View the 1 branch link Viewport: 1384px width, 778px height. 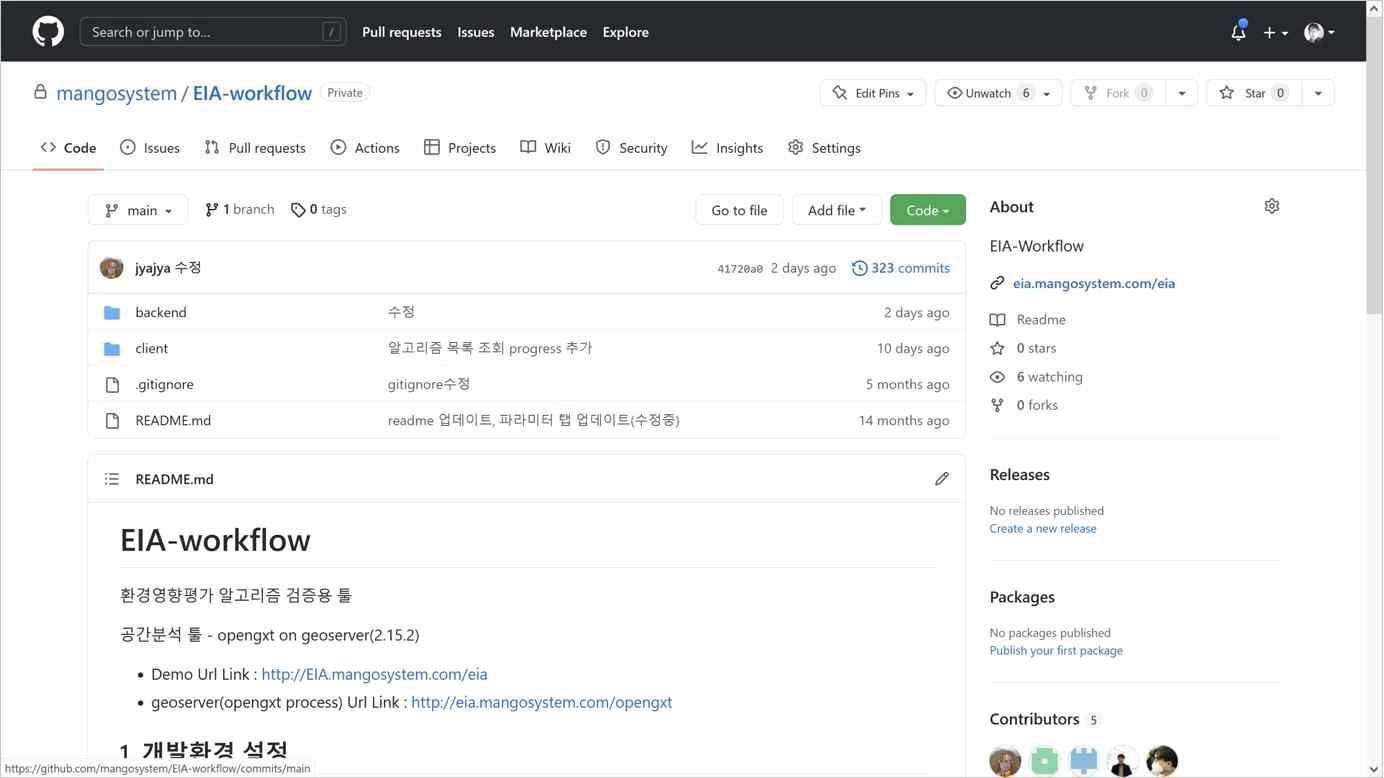239,209
